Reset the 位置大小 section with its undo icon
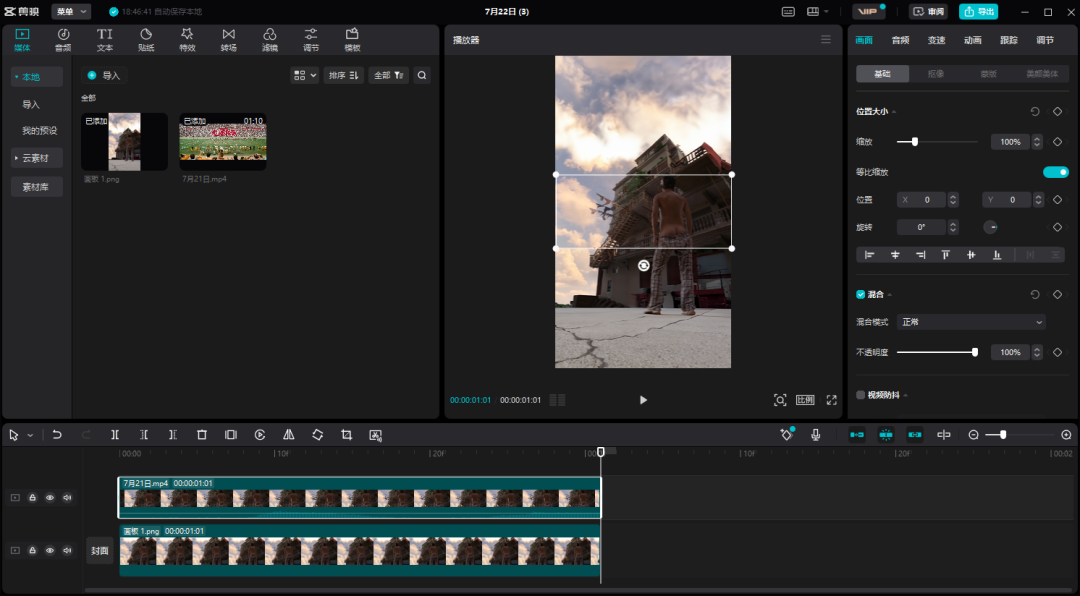The width and height of the screenshot is (1080, 596). click(1035, 112)
